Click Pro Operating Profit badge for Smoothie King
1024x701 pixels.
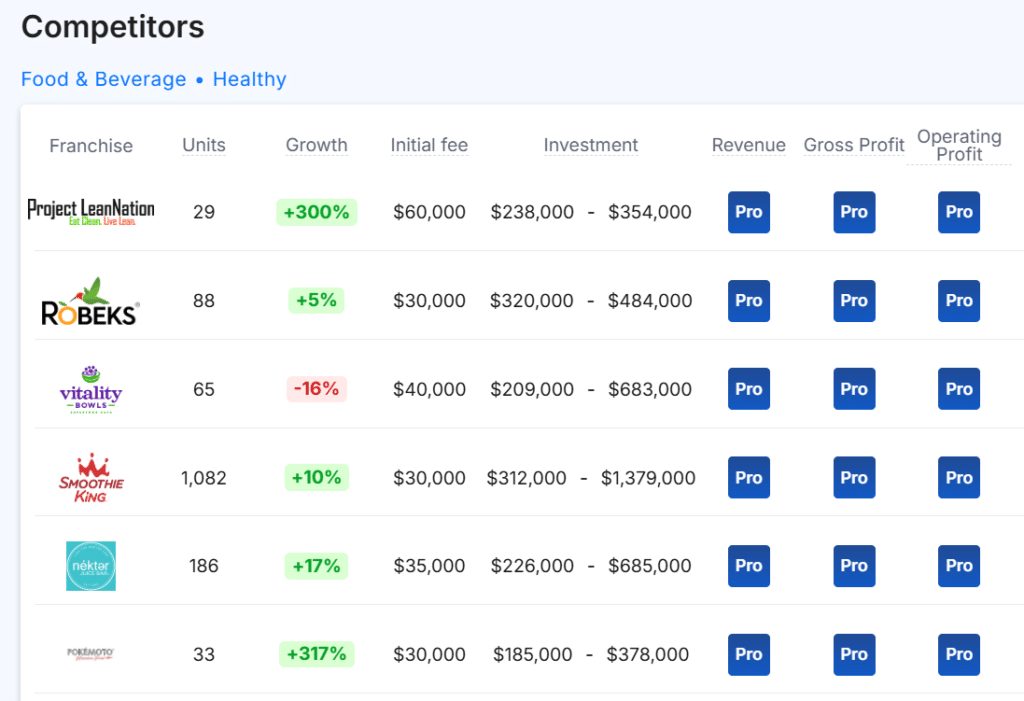coord(959,478)
